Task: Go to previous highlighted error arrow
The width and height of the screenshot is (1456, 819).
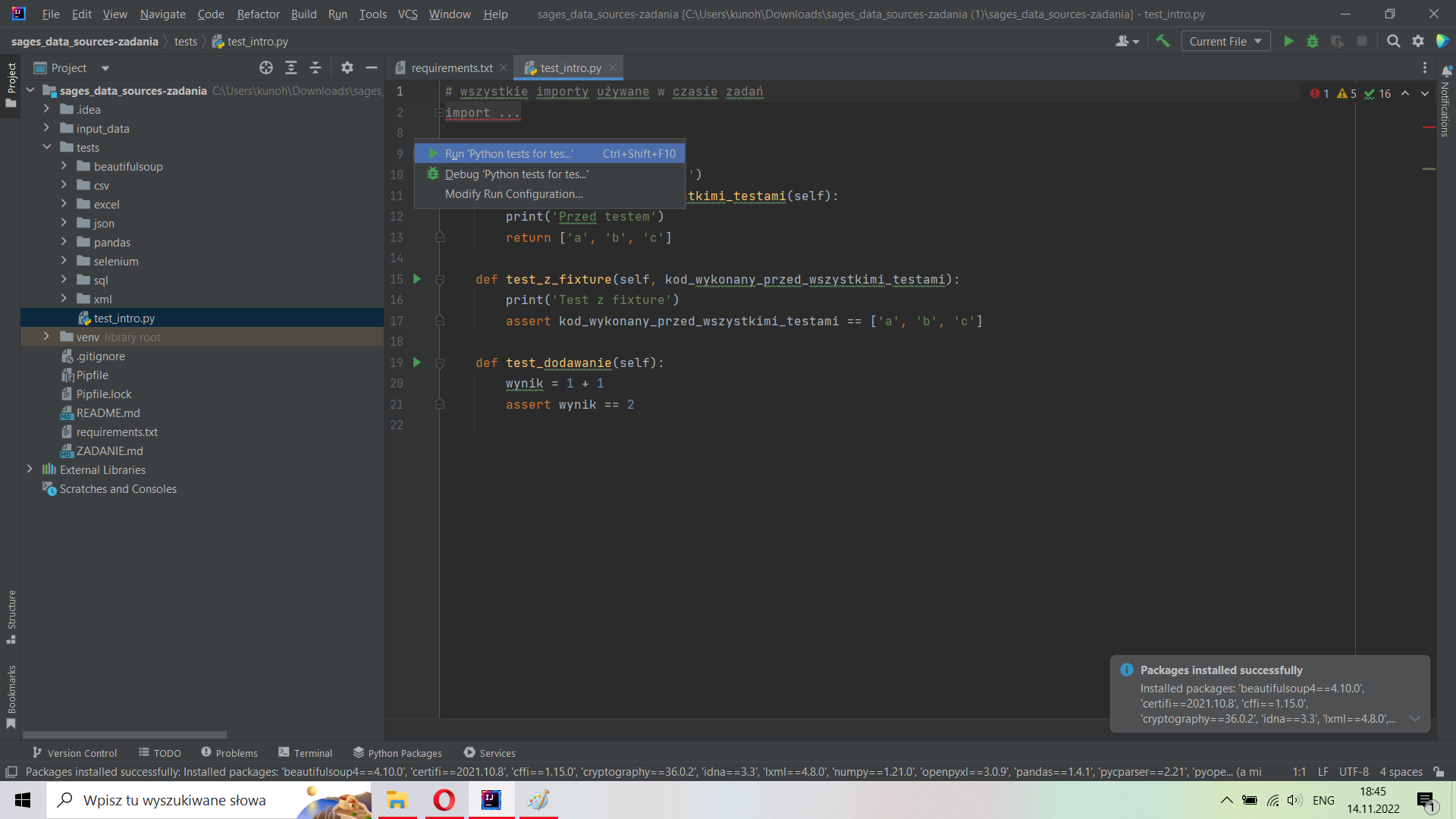Action: [x=1405, y=93]
